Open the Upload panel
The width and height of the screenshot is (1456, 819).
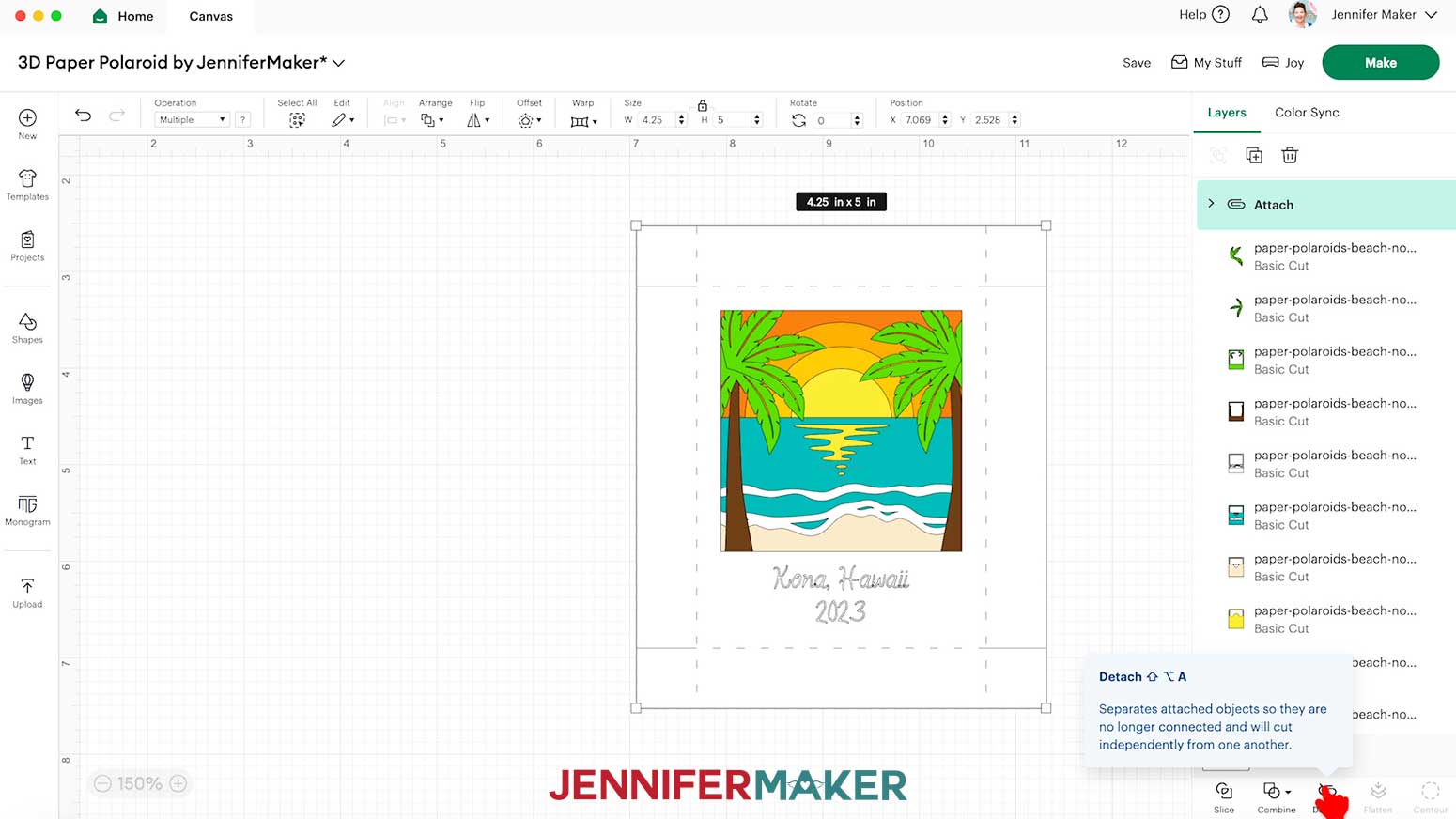coord(27,594)
